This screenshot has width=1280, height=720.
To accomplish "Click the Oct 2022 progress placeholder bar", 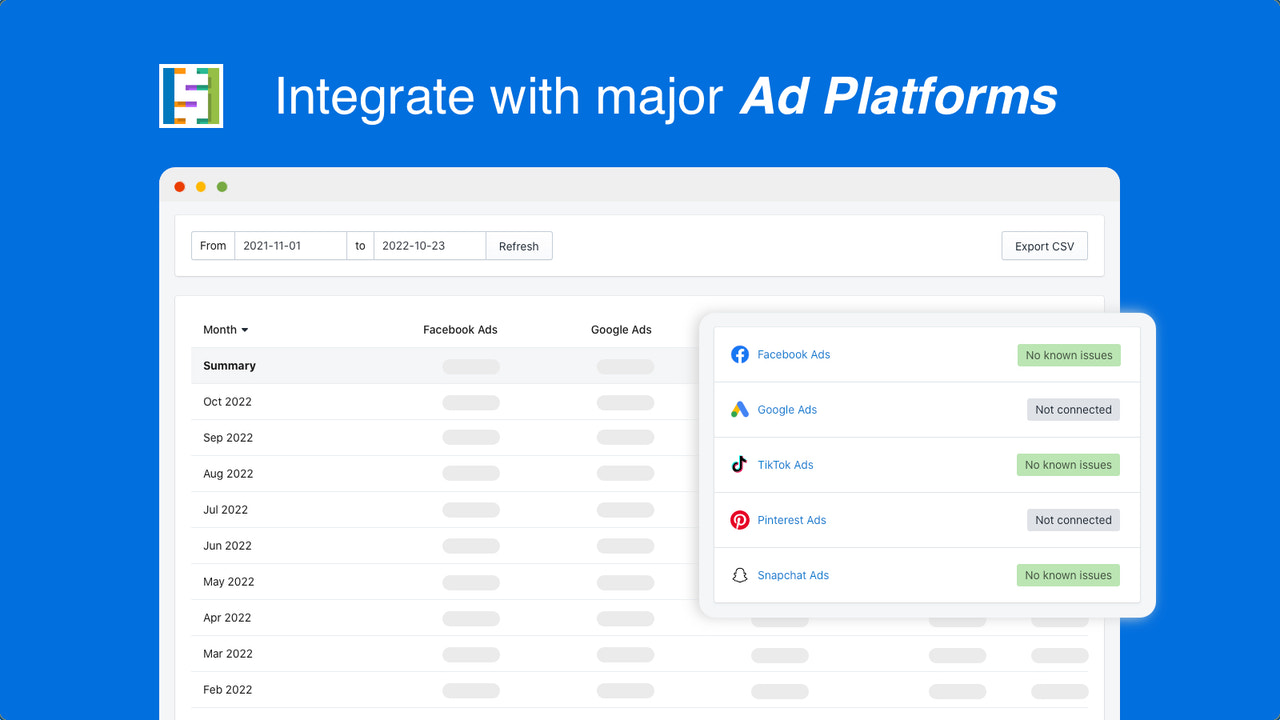I will (471, 402).
